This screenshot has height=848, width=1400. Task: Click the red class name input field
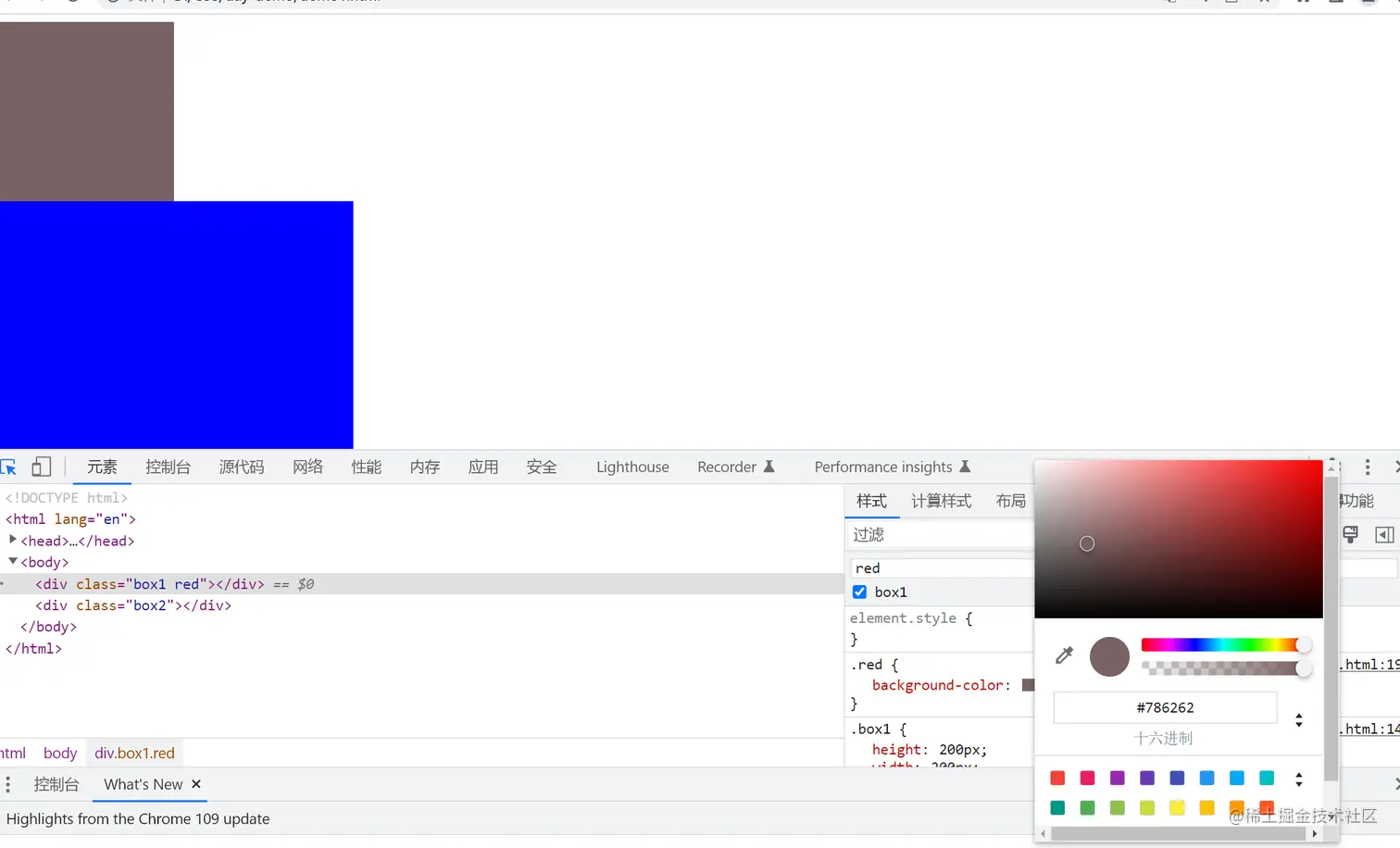pos(941,568)
